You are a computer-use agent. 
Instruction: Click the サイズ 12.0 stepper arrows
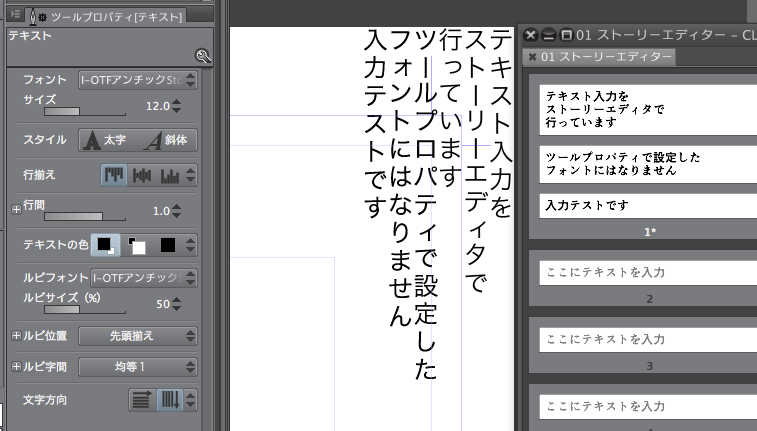[x=177, y=105]
